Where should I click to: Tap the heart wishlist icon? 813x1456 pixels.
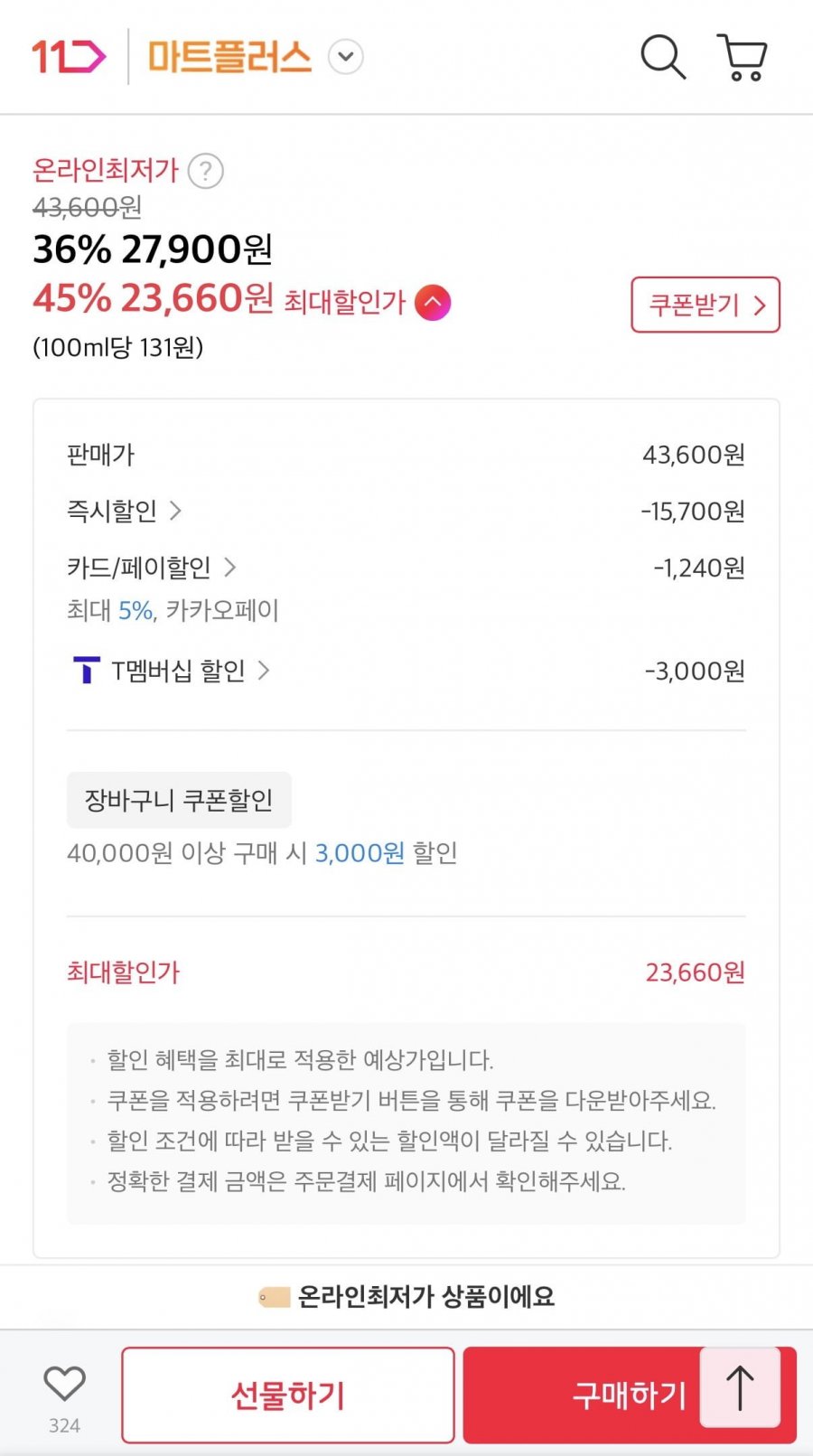64,1384
